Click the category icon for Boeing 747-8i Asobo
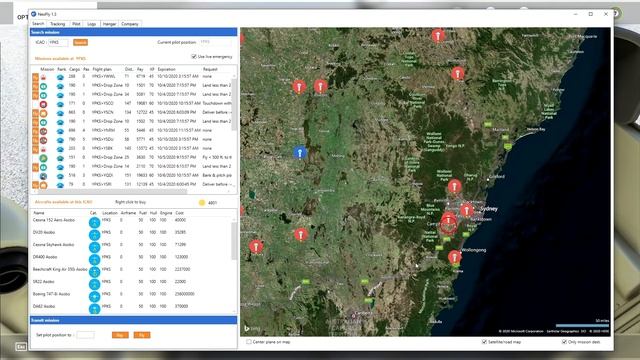Screen dimensions: 640x360 tap(94, 296)
